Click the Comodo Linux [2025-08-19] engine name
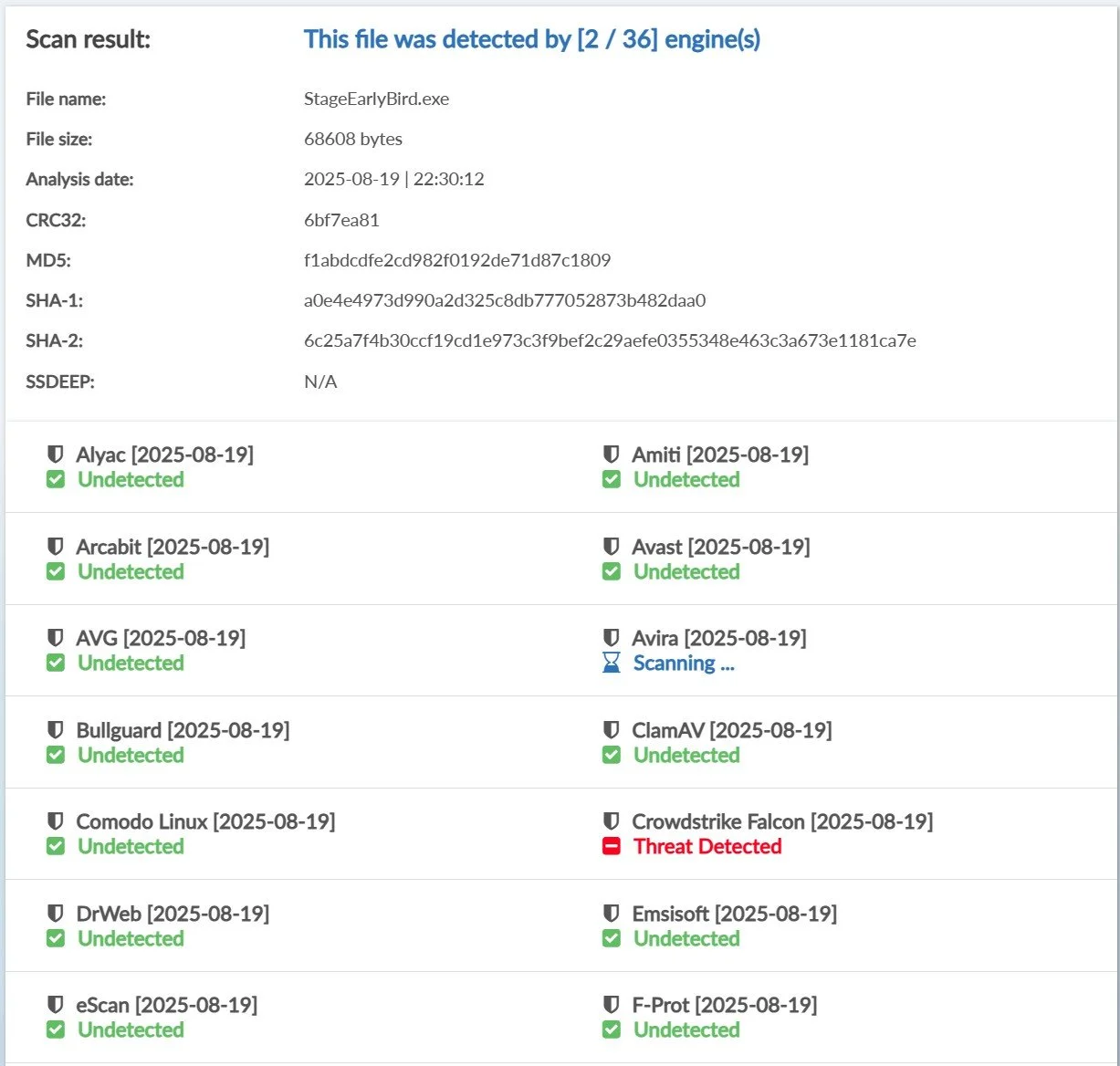 pyautogui.click(x=205, y=821)
